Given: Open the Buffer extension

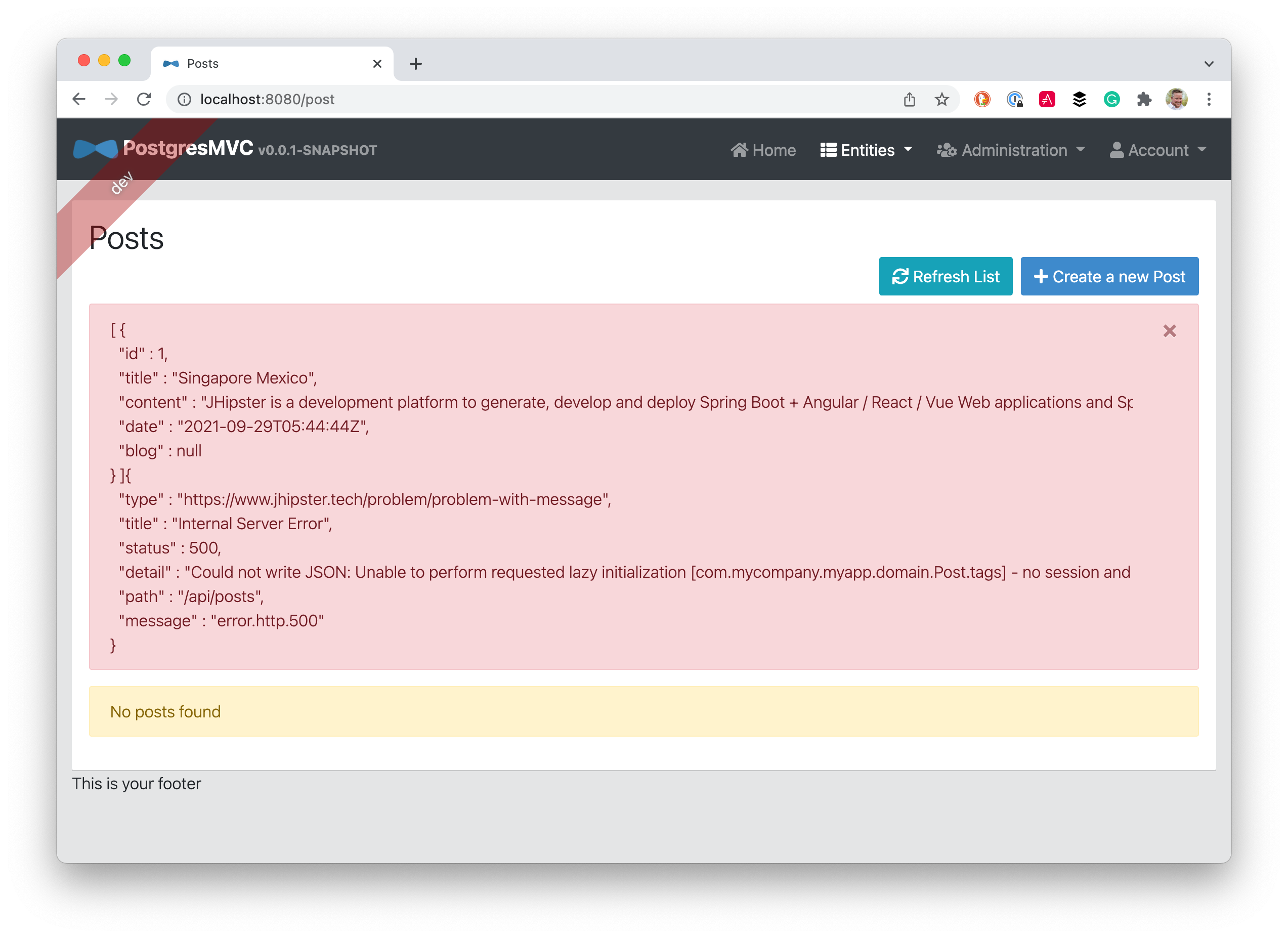Looking at the screenshot, I should click(x=1080, y=99).
